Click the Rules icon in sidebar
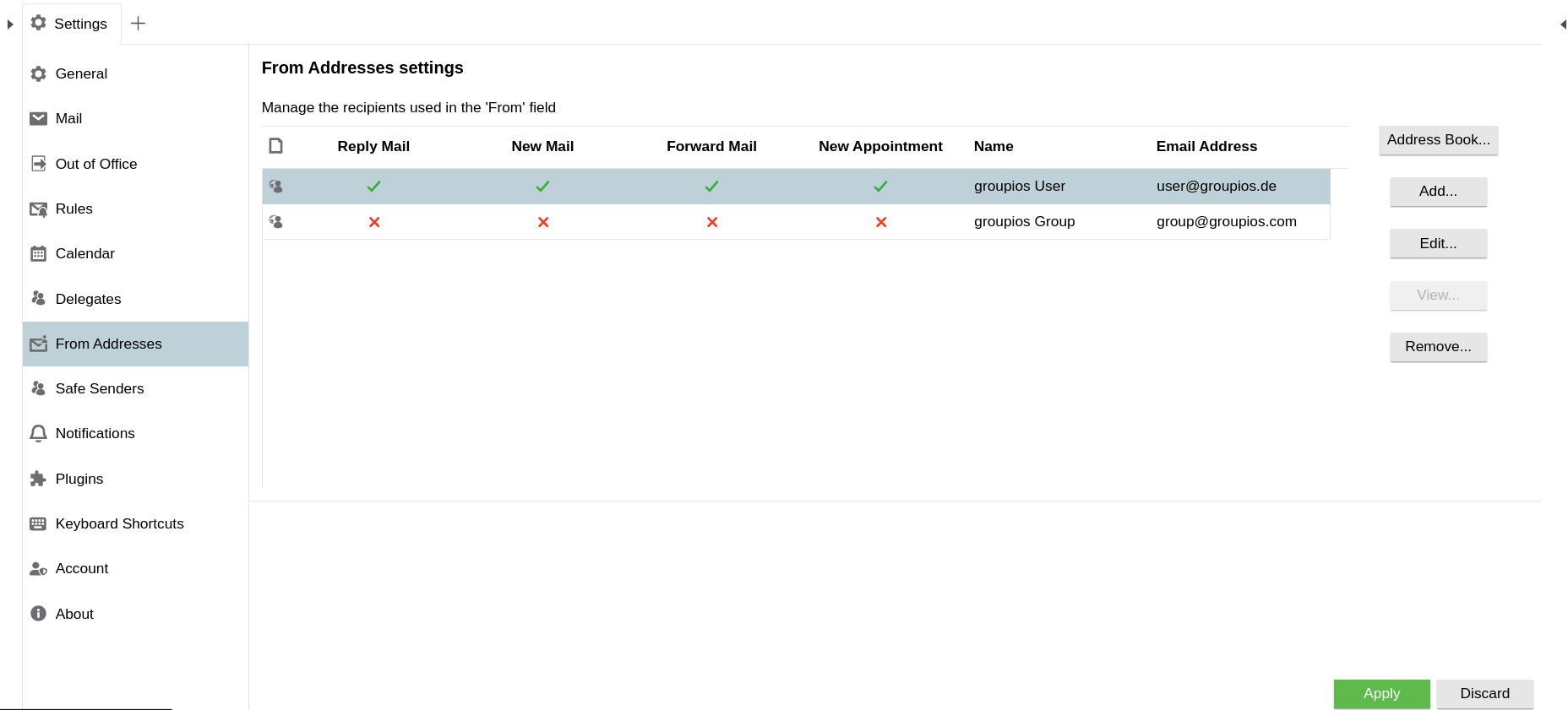This screenshot has height=710, width=1568. (38, 209)
